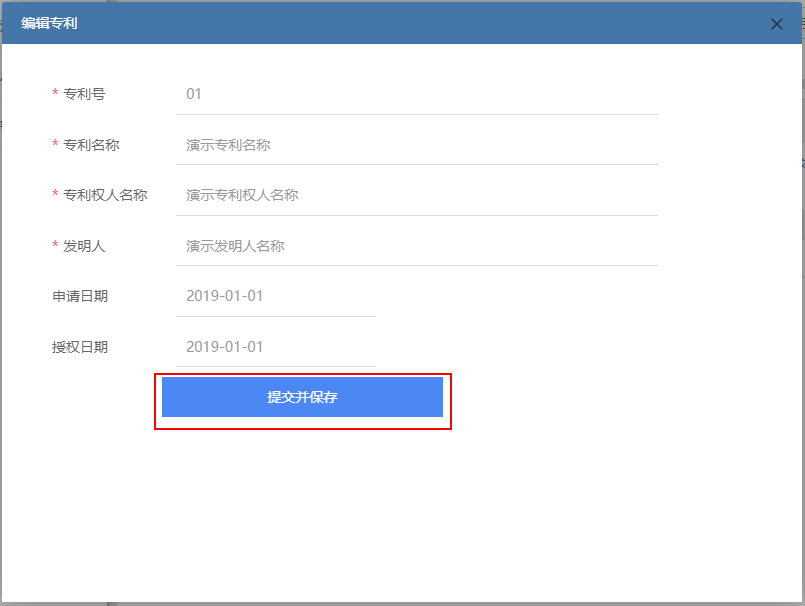Click the 专利号 field label
This screenshot has height=606, width=805.
tap(84, 94)
